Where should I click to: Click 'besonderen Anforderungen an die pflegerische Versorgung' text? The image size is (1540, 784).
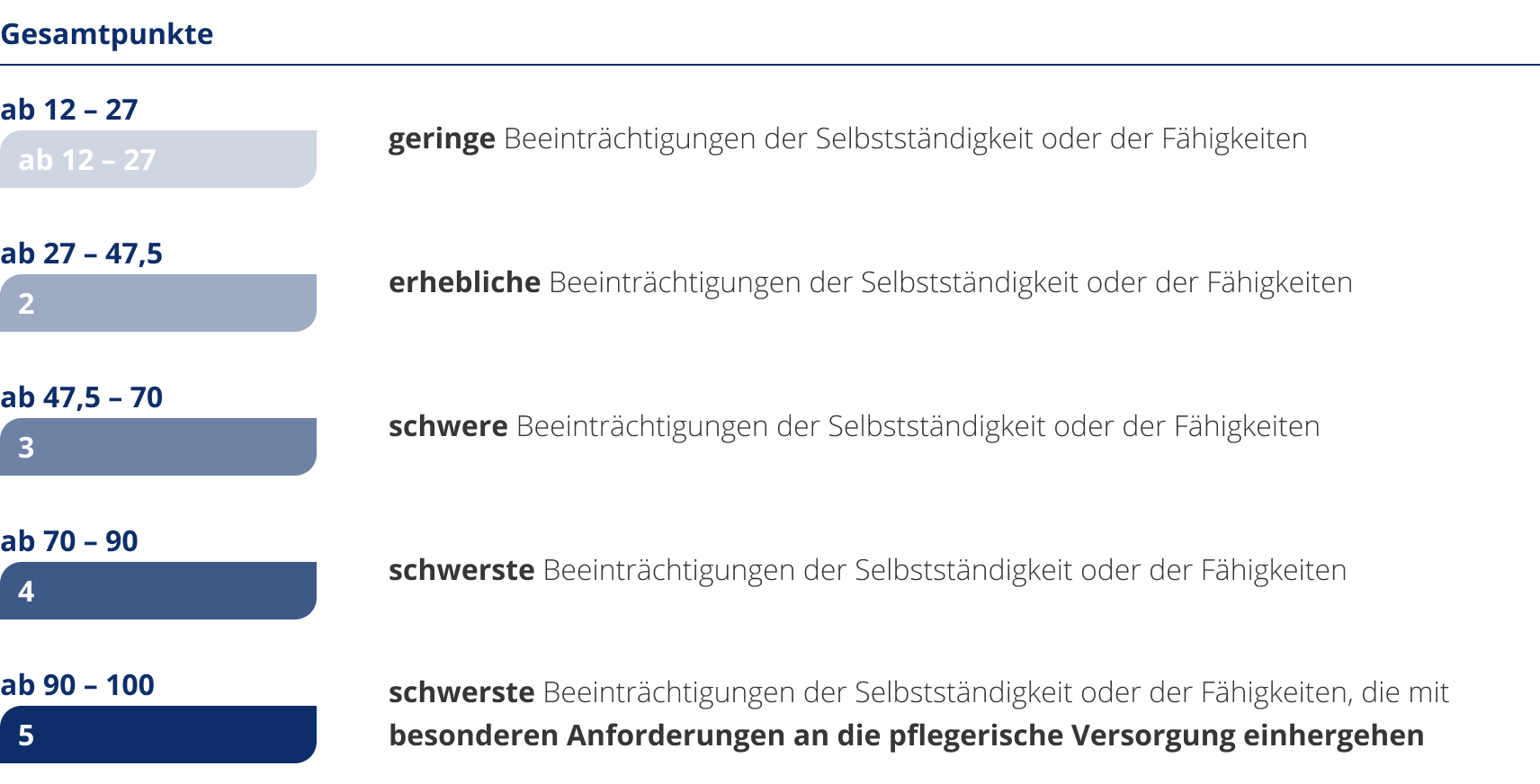(812, 735)
